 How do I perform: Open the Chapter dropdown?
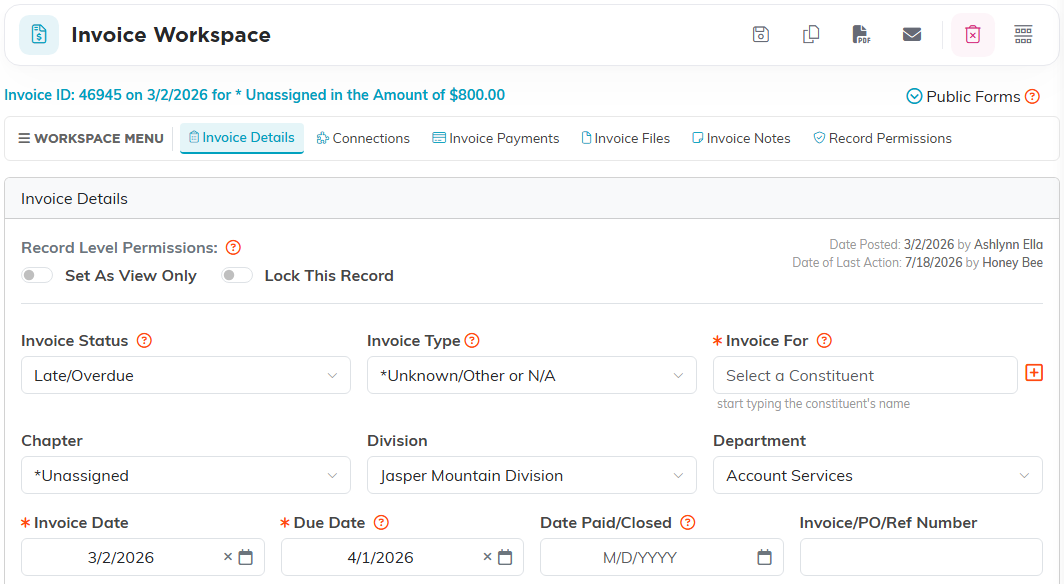tap(186, 475)
